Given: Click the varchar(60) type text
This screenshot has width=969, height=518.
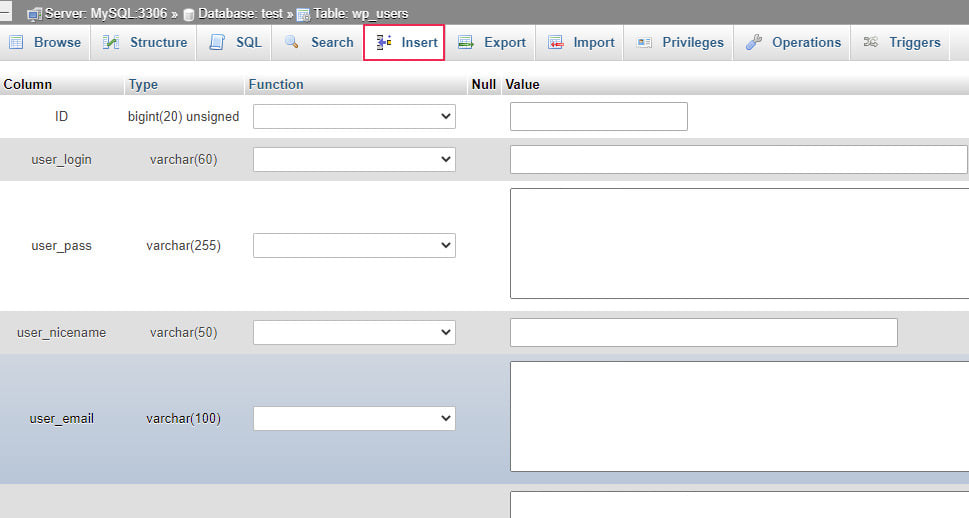Looking at the screenshot, I should 184,159.
